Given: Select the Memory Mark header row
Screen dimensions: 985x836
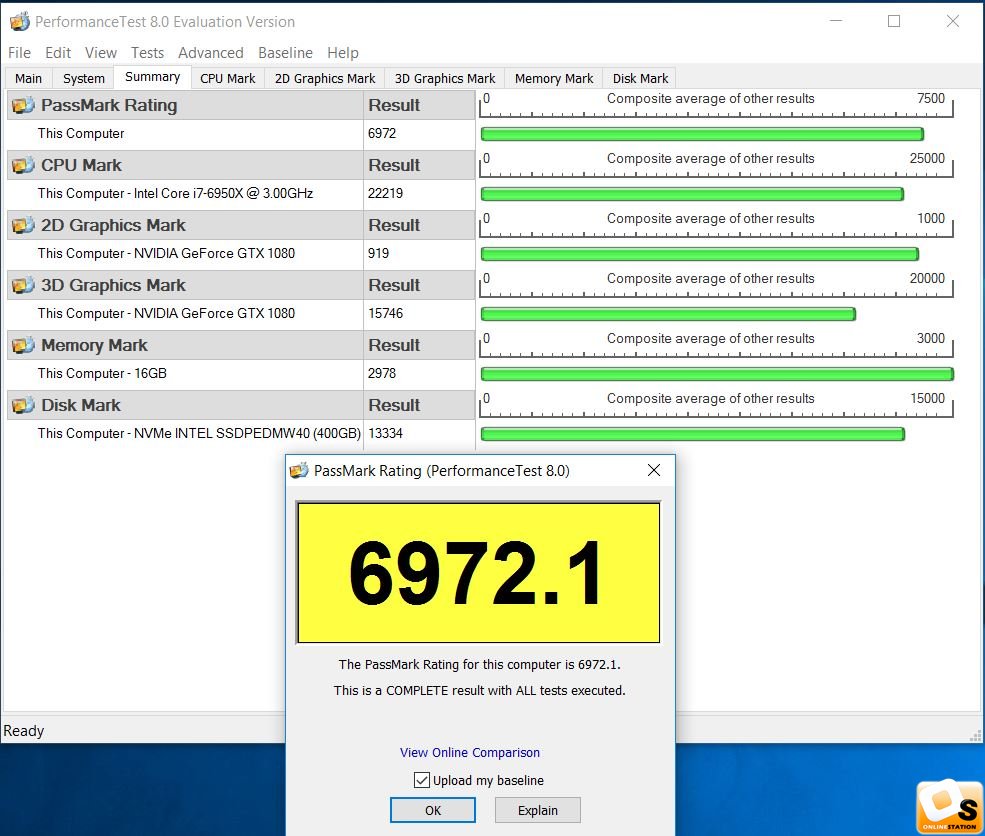Looking at the screenshot, I should 241,345.
